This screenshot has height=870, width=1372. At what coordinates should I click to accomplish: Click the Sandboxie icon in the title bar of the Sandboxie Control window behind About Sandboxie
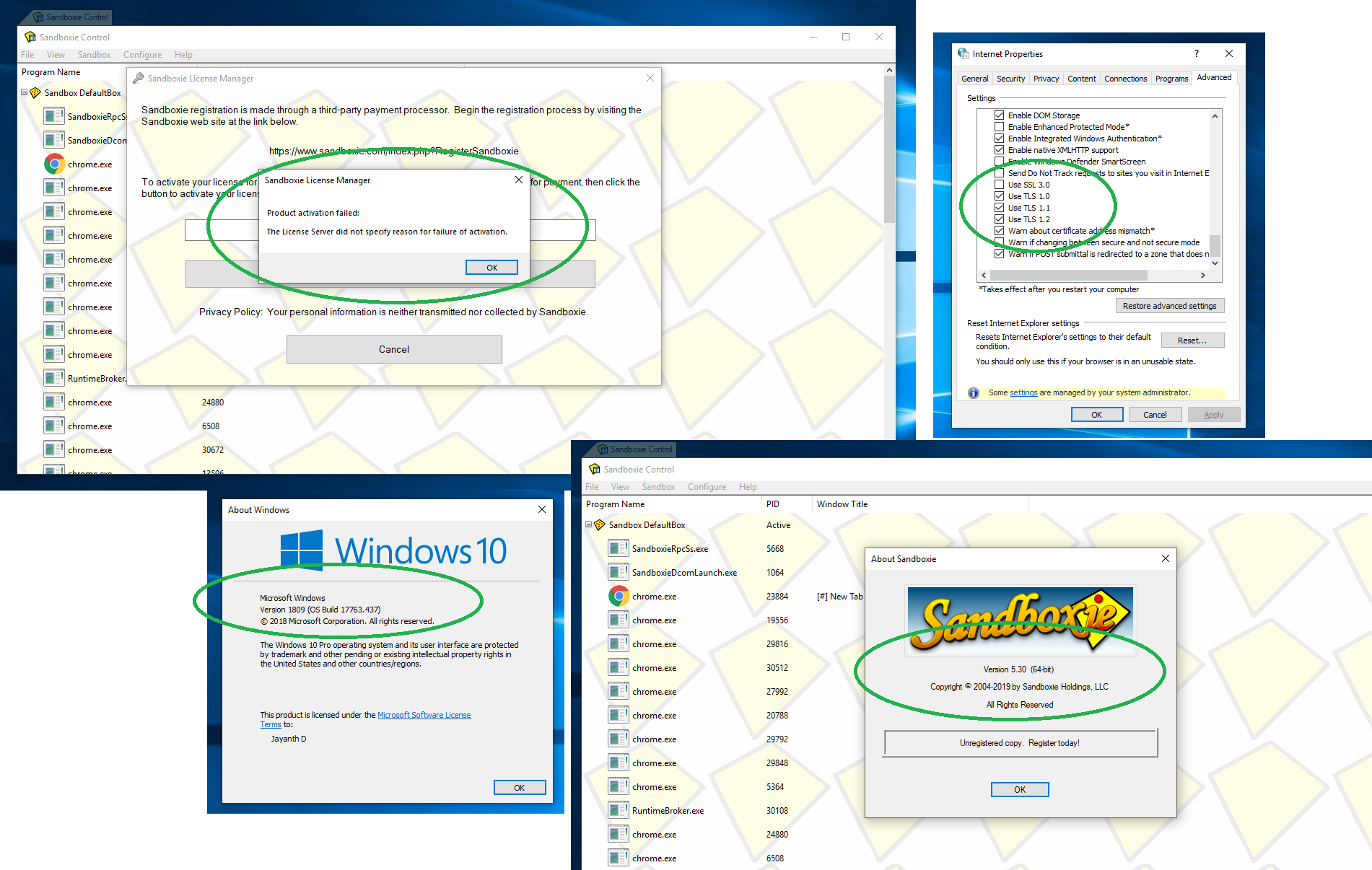click(x=595, y=469)
